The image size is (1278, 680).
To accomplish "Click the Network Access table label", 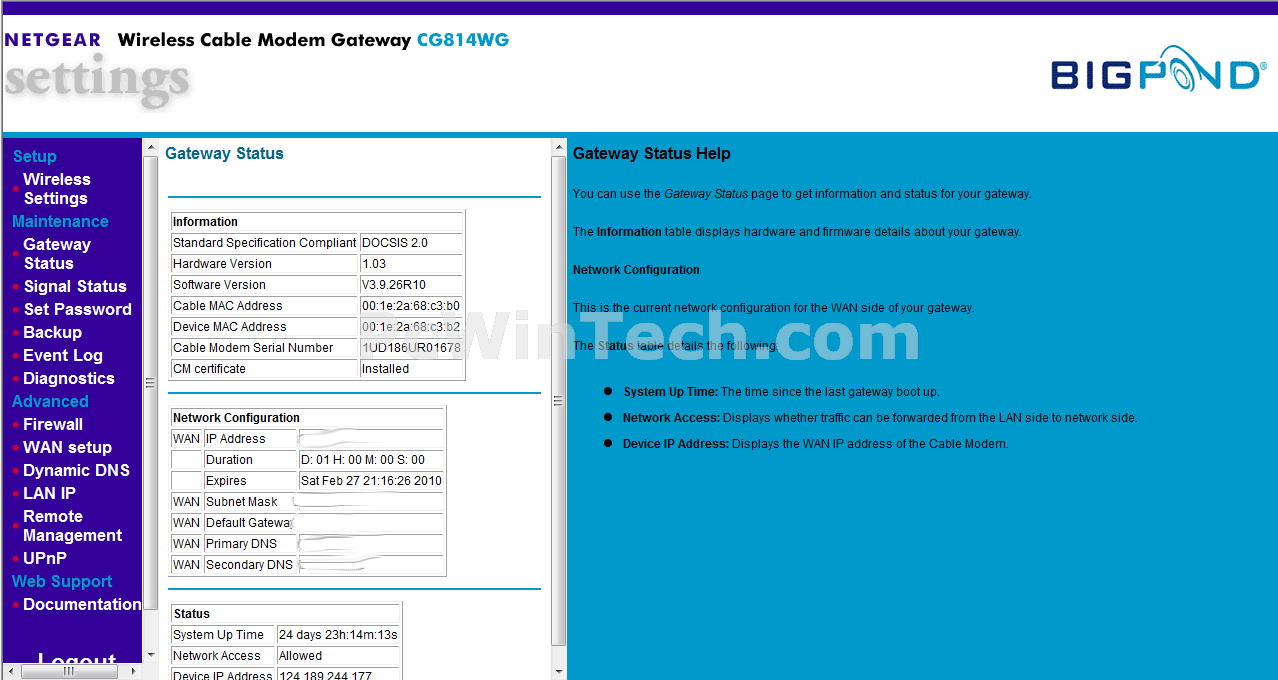I will (216, 656).
